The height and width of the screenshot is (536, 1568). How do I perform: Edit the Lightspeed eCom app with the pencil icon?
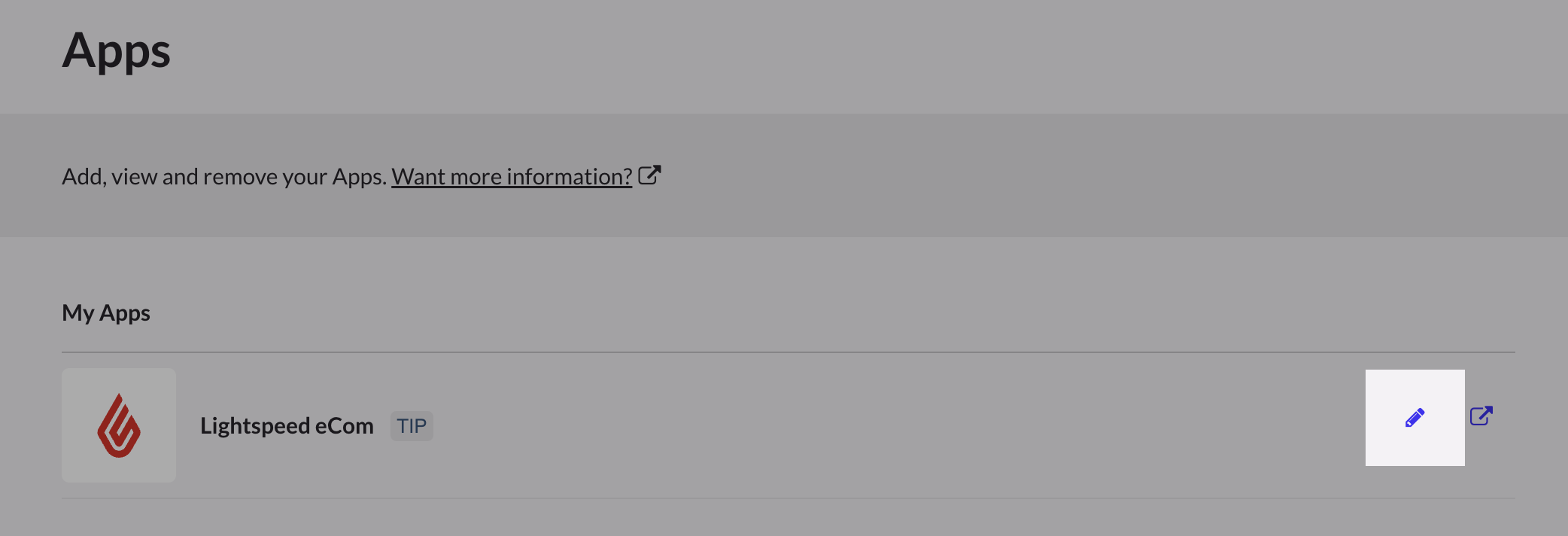tap(1415, 418)
